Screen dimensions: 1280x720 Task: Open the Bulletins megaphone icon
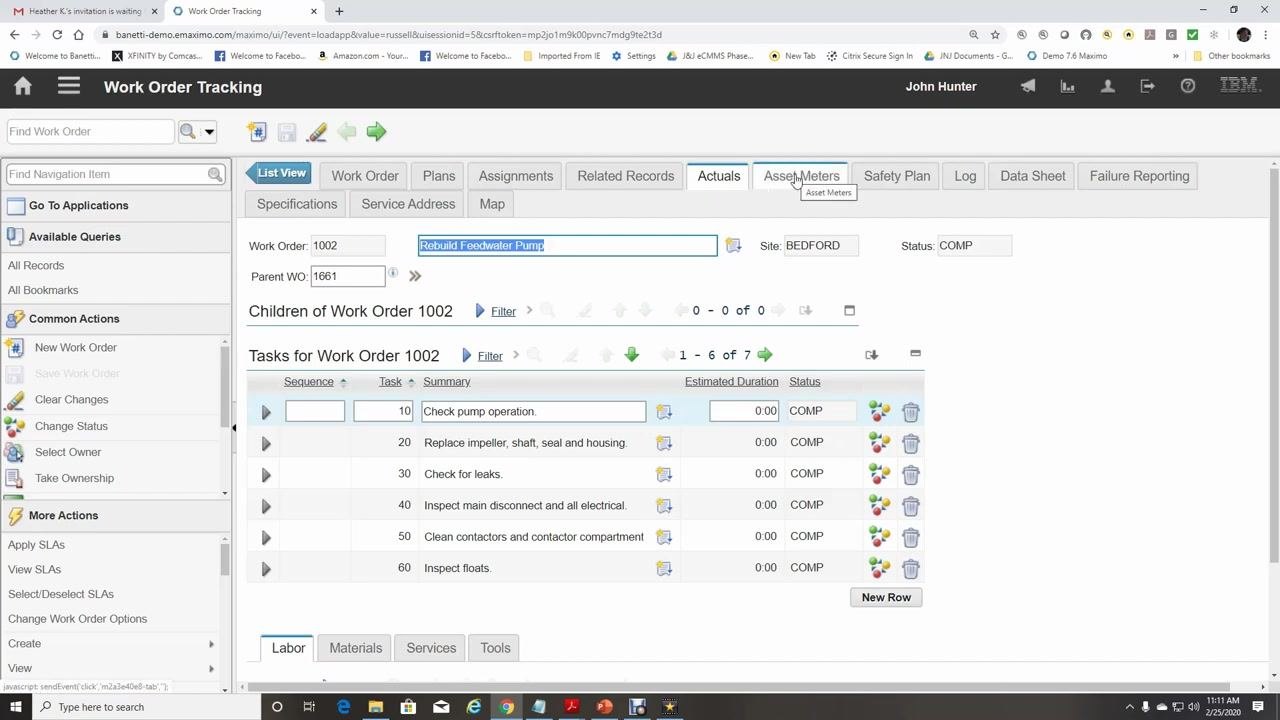[x=1028, y=87]
